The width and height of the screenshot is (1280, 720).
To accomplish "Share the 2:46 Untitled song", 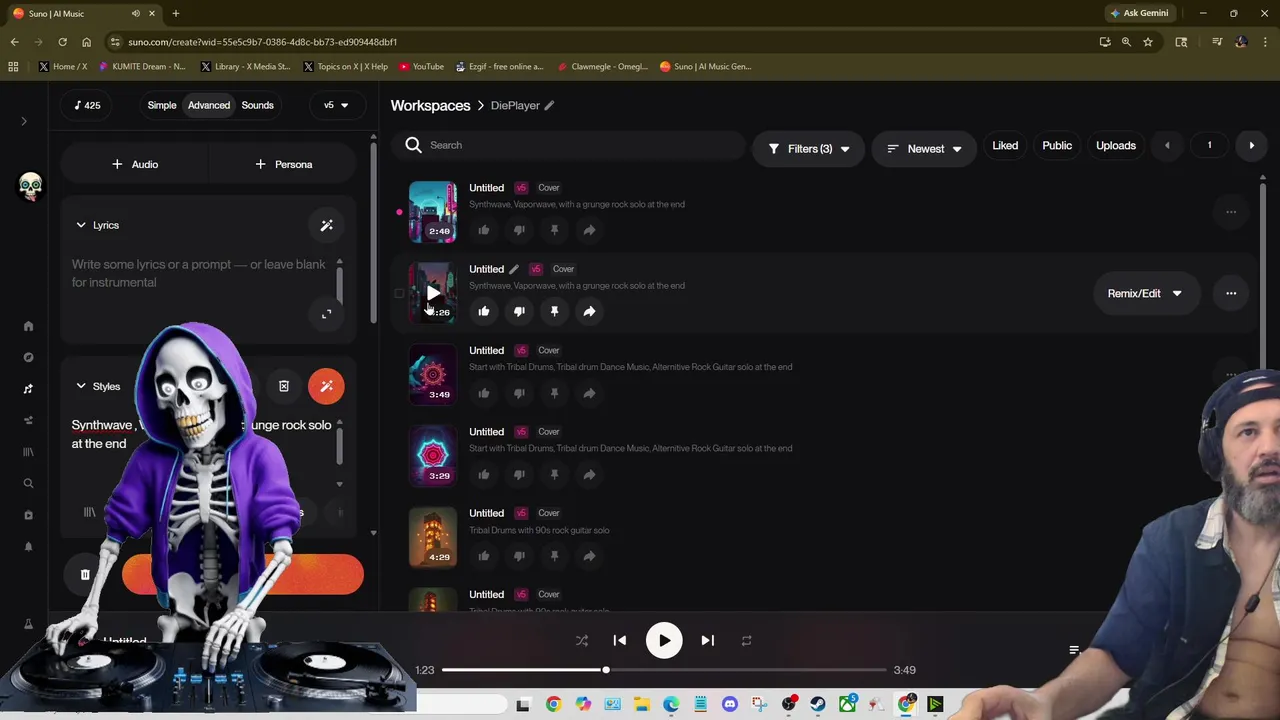I will (x=589, y=230).
